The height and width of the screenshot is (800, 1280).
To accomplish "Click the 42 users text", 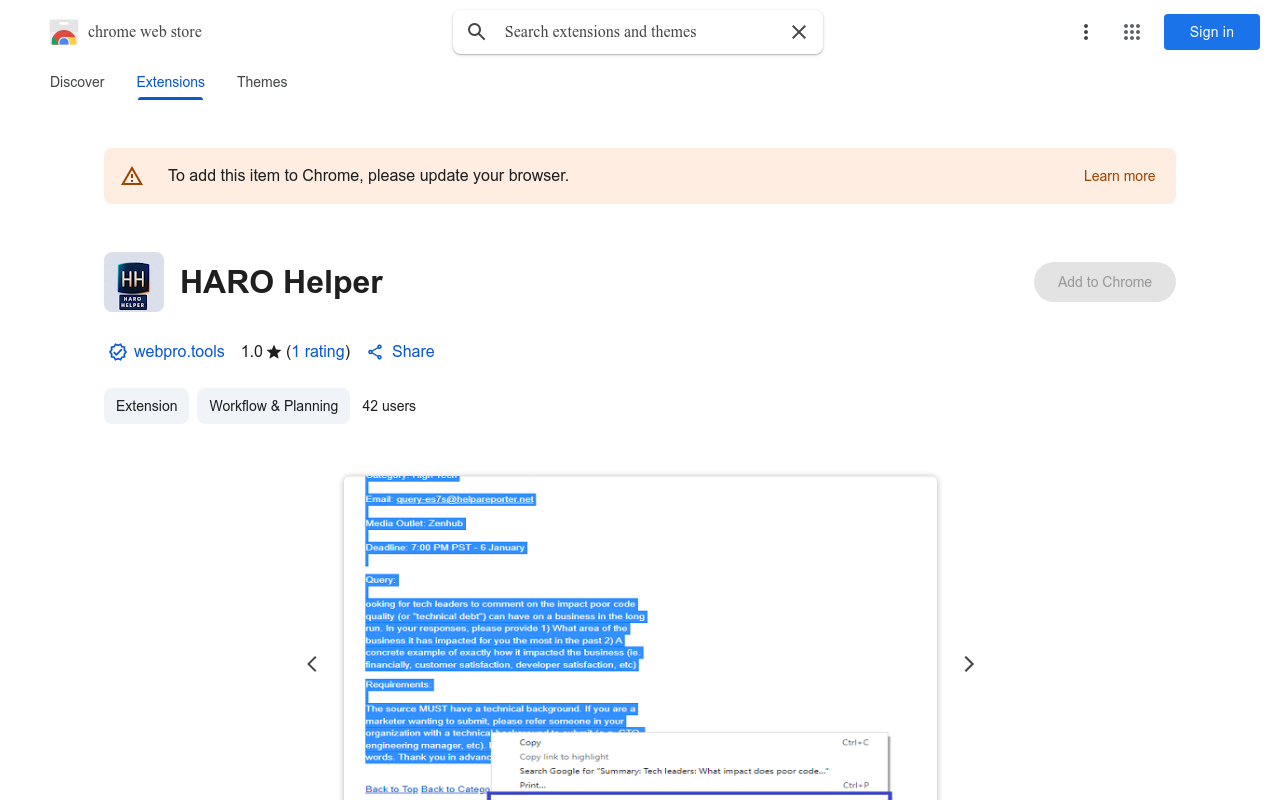I will (x=389, y=406).
